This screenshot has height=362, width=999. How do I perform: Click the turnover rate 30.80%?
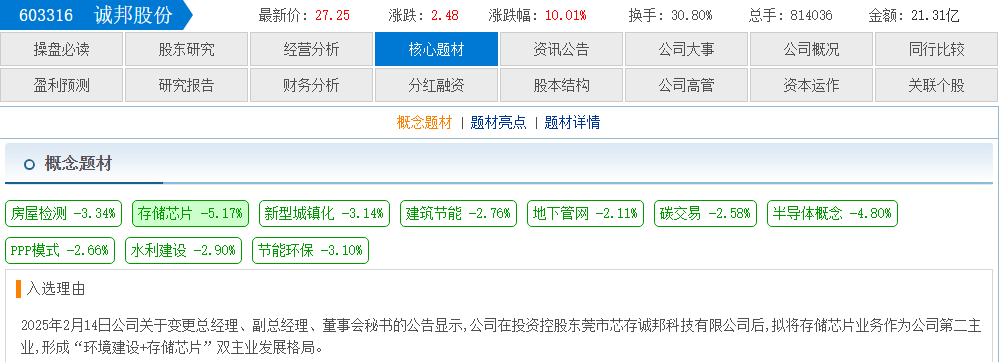(x=692, y=15)
